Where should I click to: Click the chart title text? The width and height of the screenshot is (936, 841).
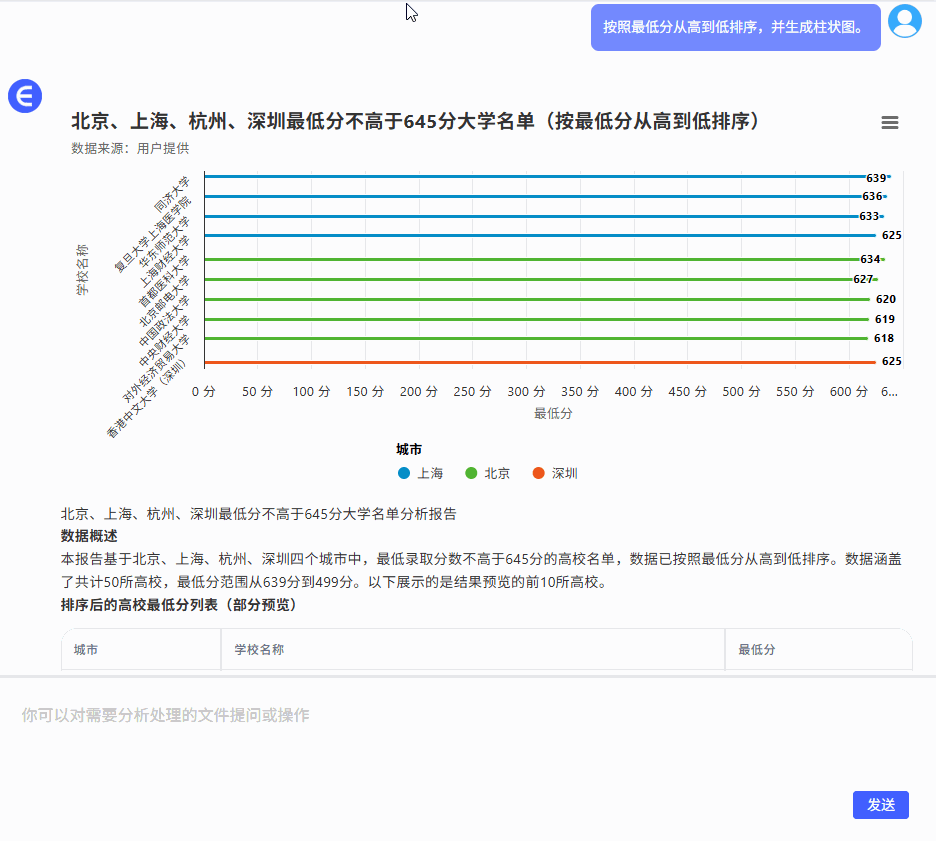tap(415, 121)
